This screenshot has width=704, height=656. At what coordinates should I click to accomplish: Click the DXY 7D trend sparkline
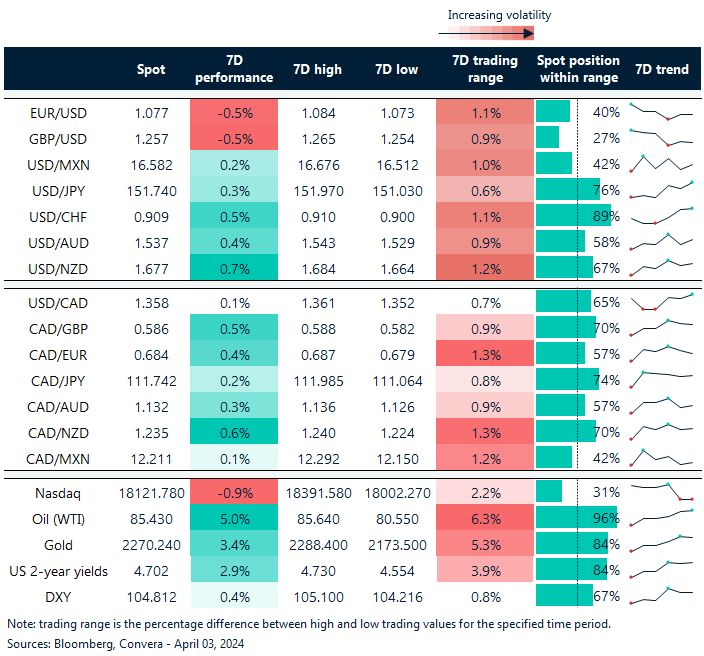pos(661,597)
